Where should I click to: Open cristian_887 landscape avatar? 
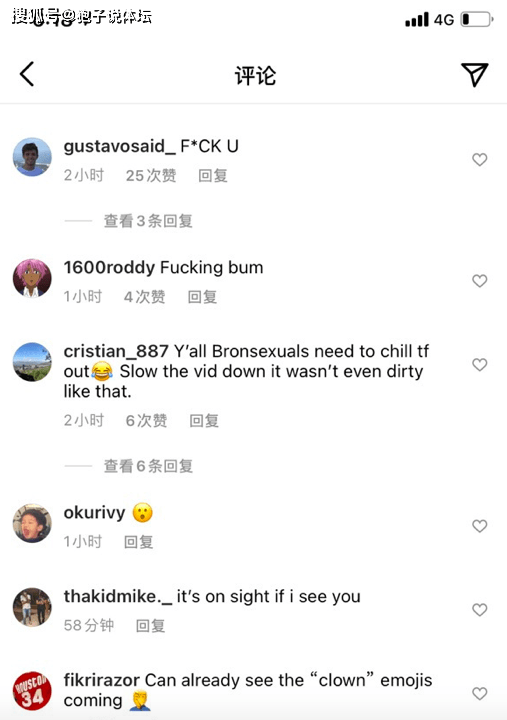click(32, 362)
